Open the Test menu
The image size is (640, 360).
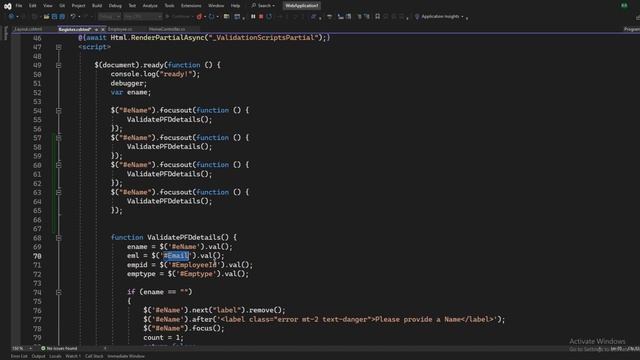click(132, 6)
